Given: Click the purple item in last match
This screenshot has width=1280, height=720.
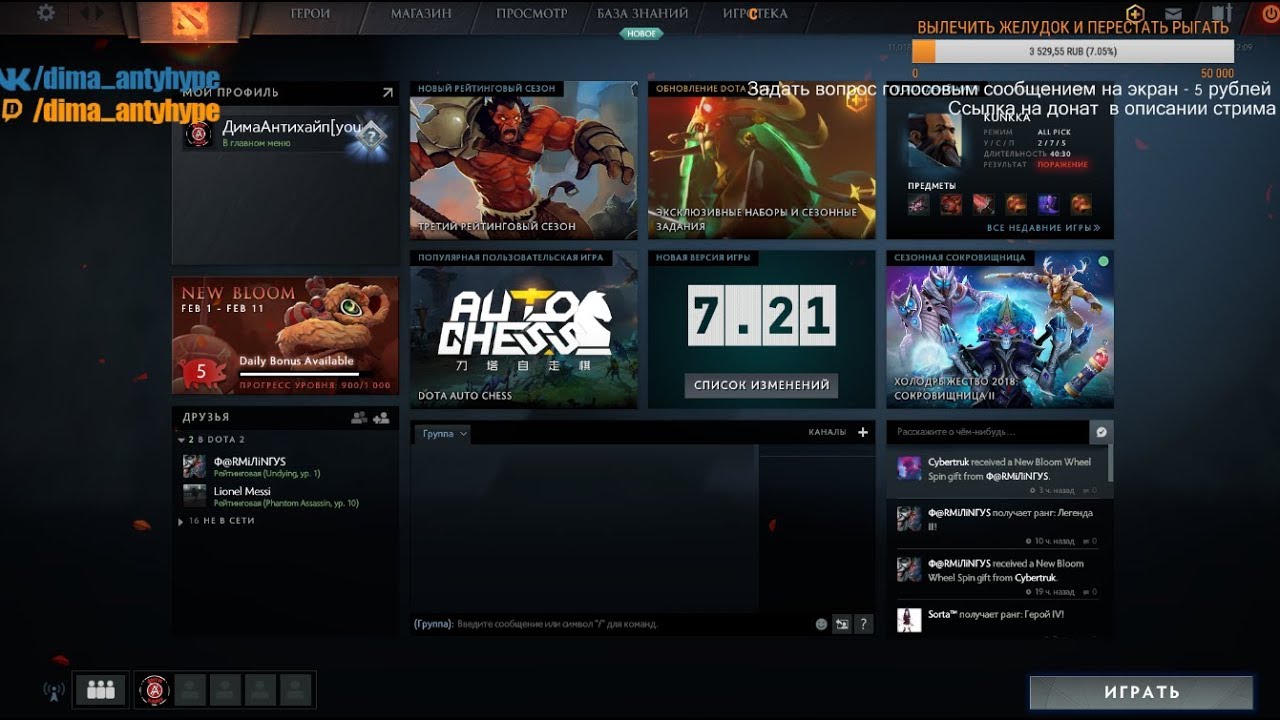Looking at the screenshot, I should coord(1048,205).
